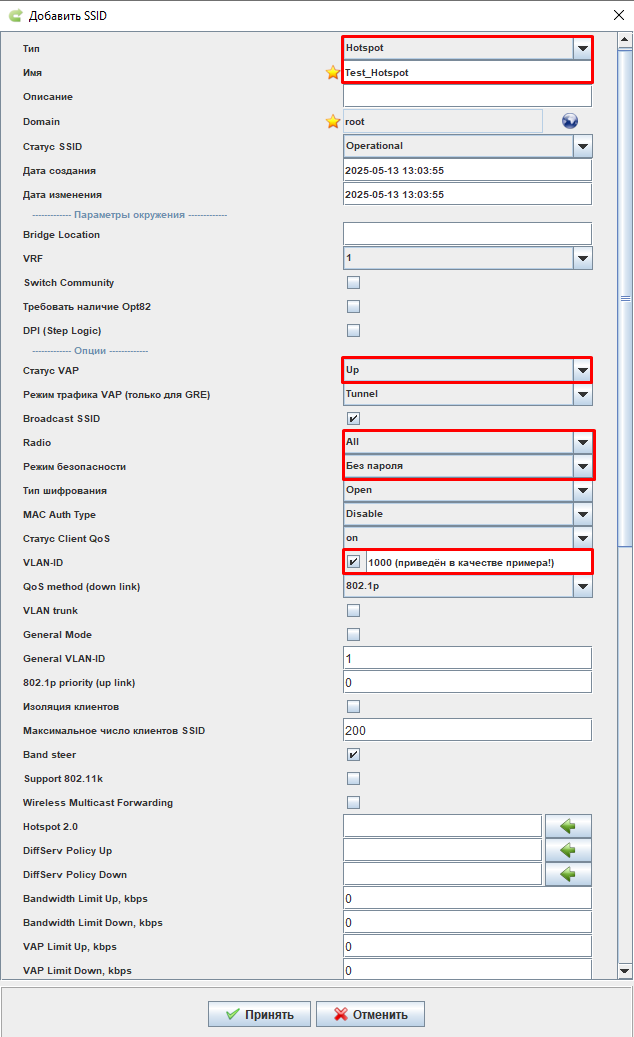Click the star icon next to Имя
The width and height of the screenshot is (634, 1037).
click(333, 72)
